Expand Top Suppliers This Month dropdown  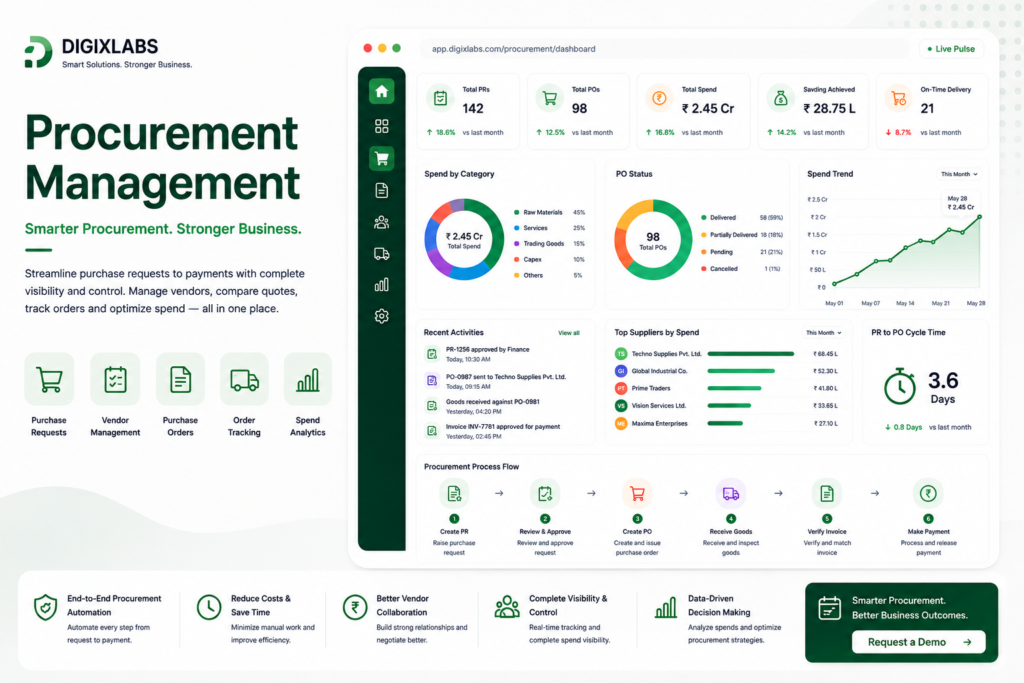tap(823, 333)
